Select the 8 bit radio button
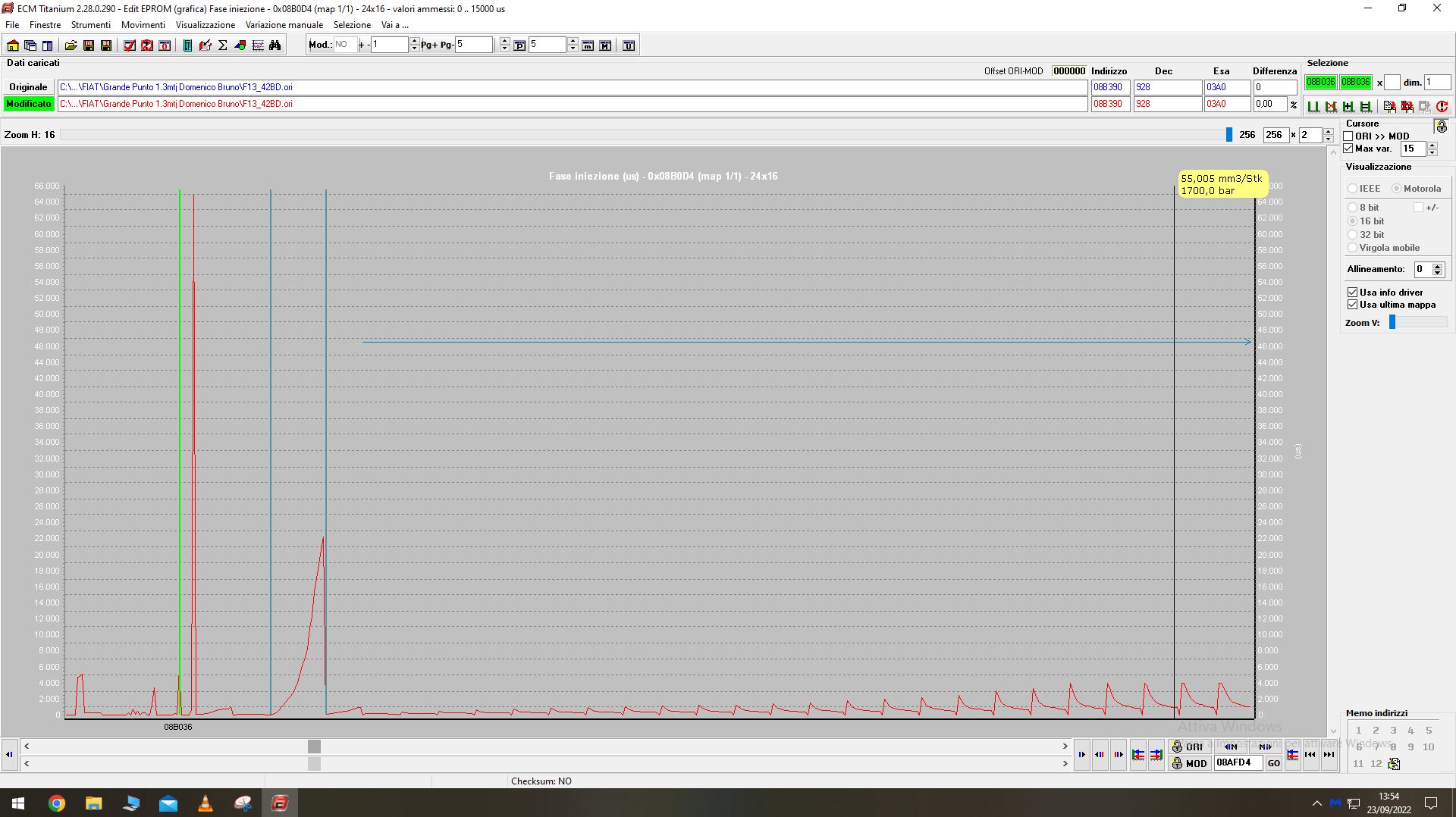 click(1352, 208)
